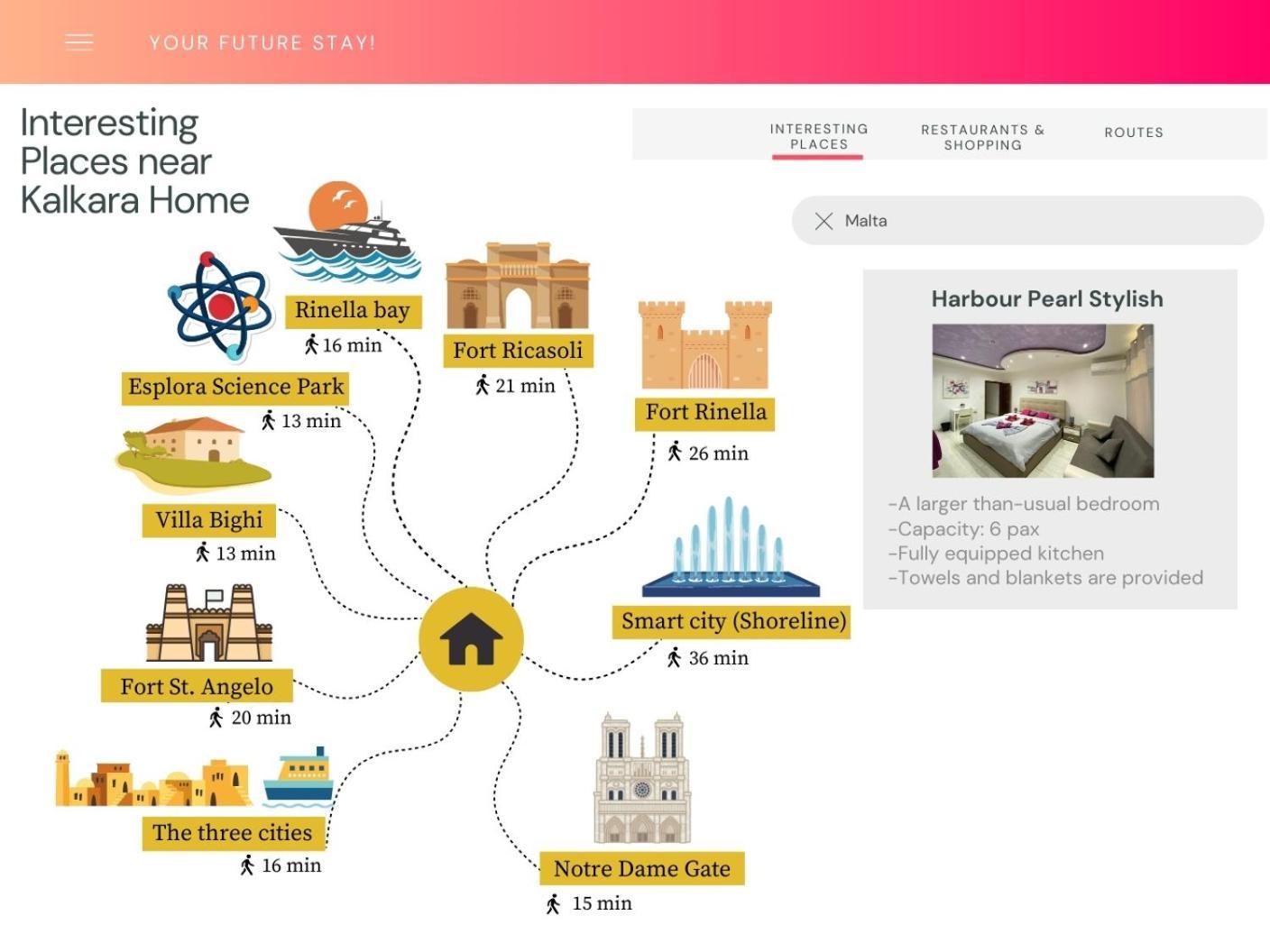Select the Smart city (Shoreline) label
The width and height of the screenshot is (1270, 952).
point(733,621)
